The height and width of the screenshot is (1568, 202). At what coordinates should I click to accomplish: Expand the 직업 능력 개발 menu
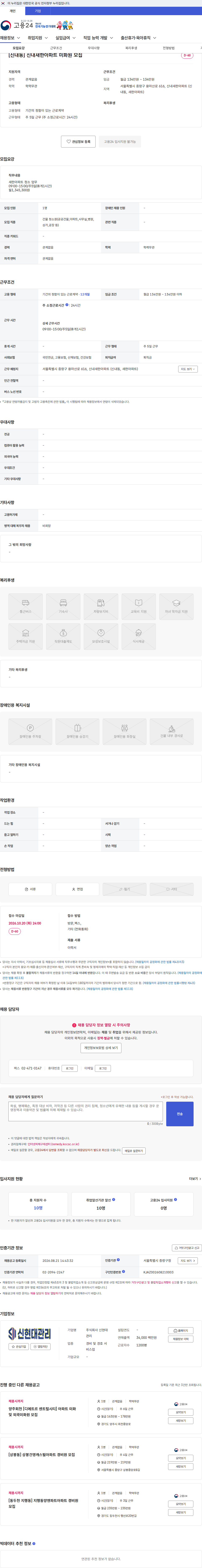[x=98, y=38]
